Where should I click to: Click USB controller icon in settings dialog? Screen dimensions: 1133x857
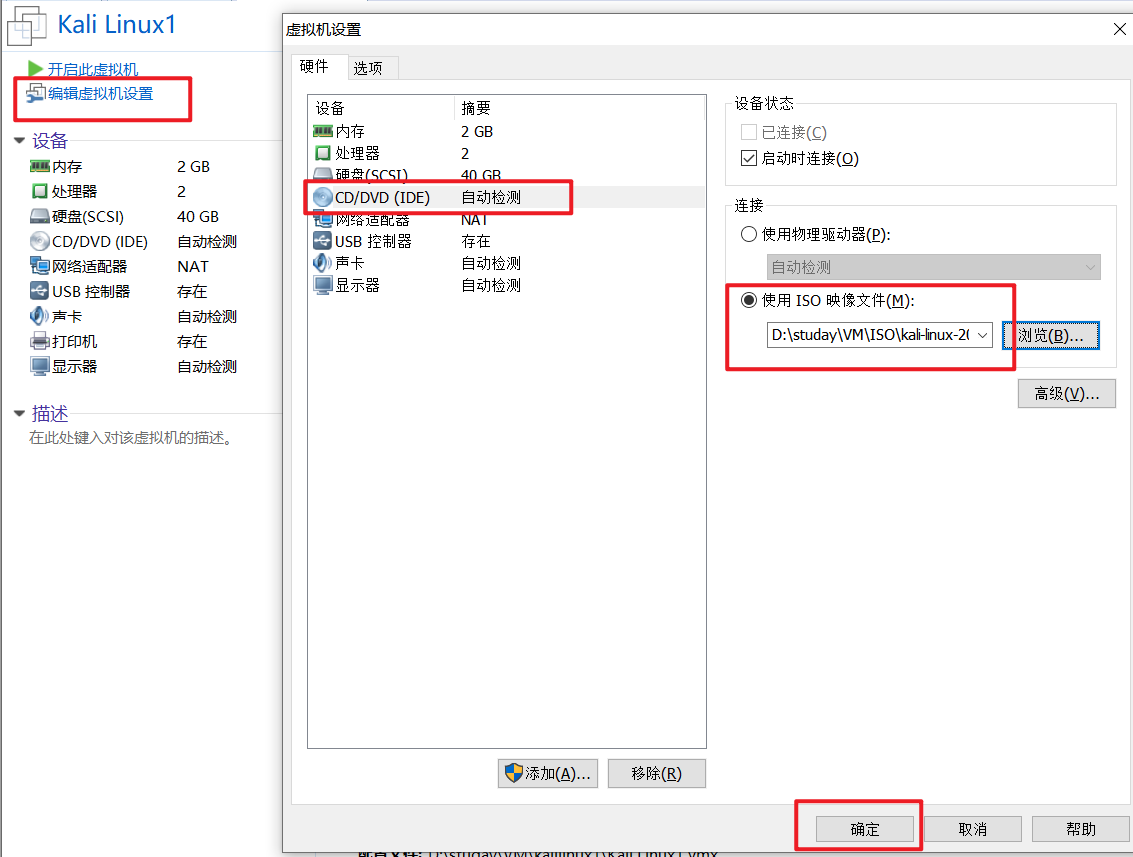pyautogui.click(x=322, y=241)
